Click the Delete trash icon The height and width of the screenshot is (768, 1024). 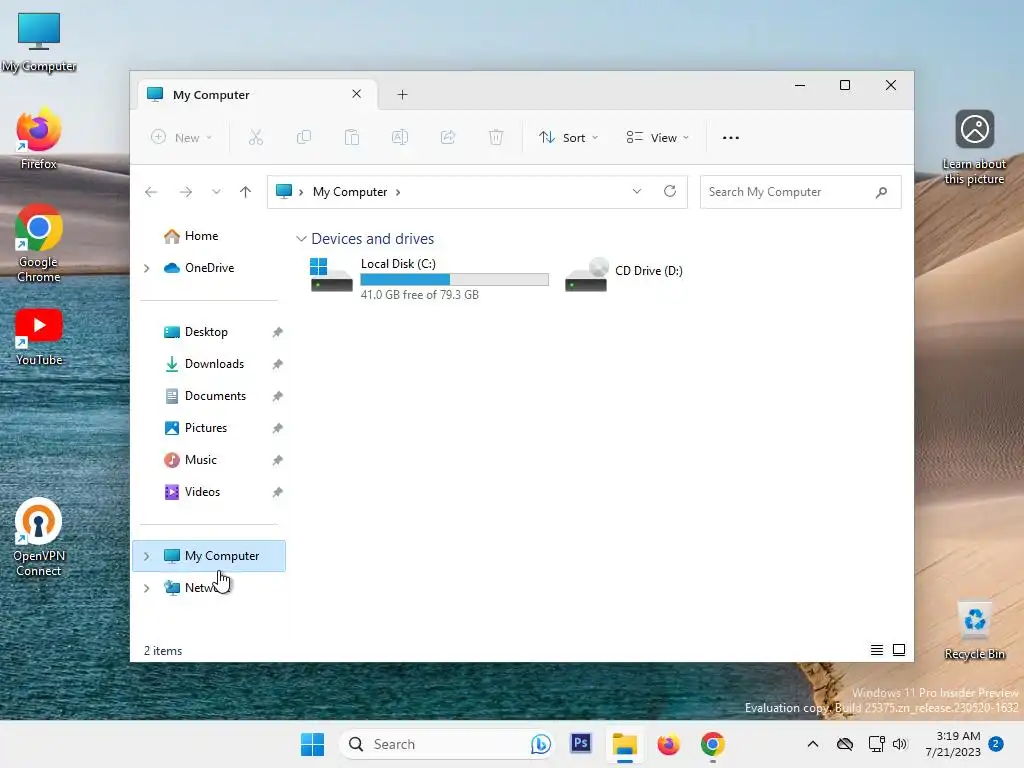tap(496, 137)
